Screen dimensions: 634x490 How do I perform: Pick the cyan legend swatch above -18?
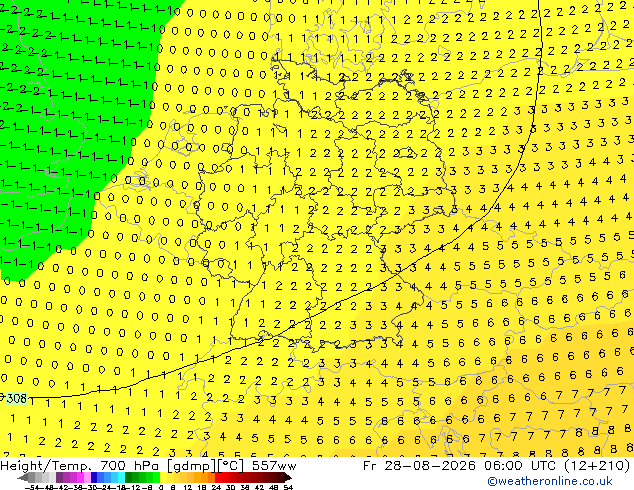[x=122, y=477]
